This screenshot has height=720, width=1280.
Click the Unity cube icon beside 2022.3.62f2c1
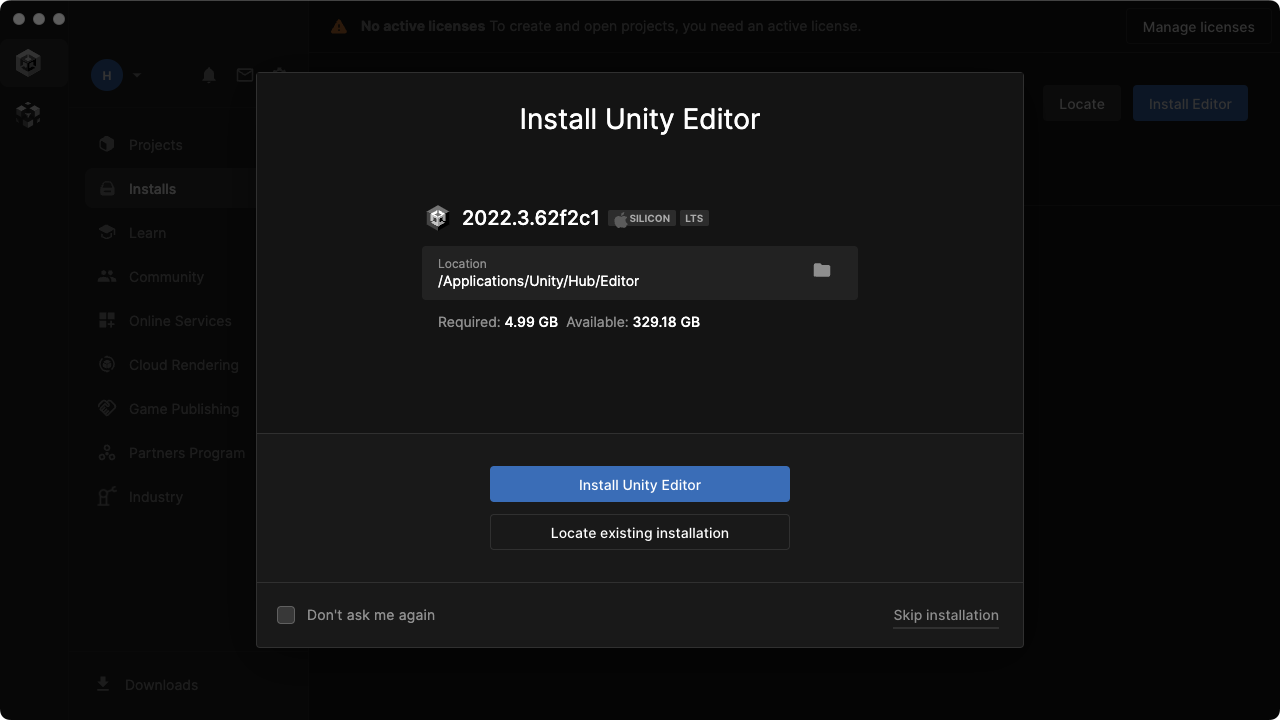[437, 218]
